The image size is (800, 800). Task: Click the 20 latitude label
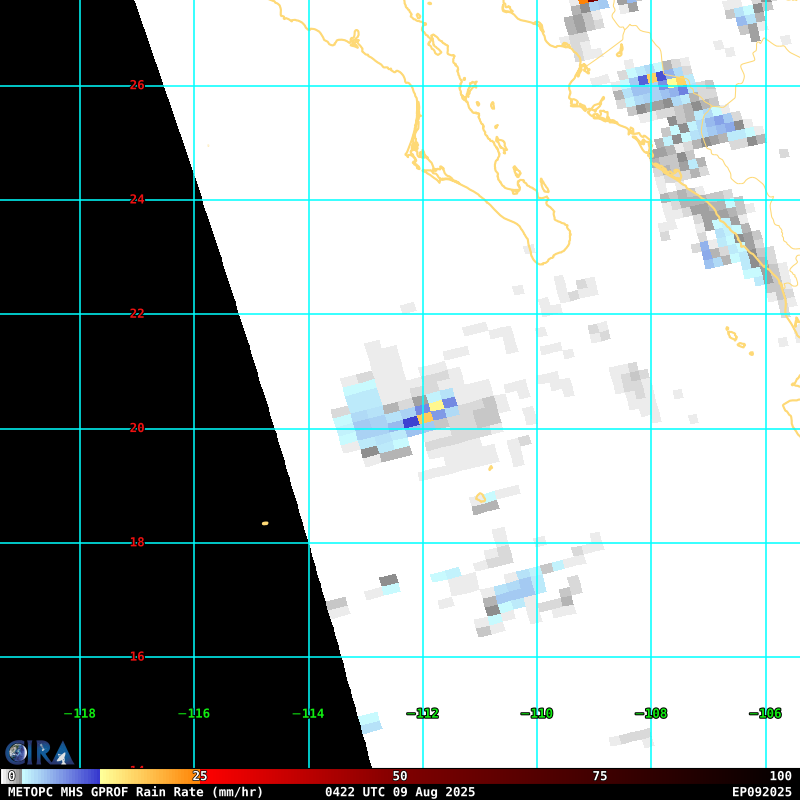[x=137, y=428]
